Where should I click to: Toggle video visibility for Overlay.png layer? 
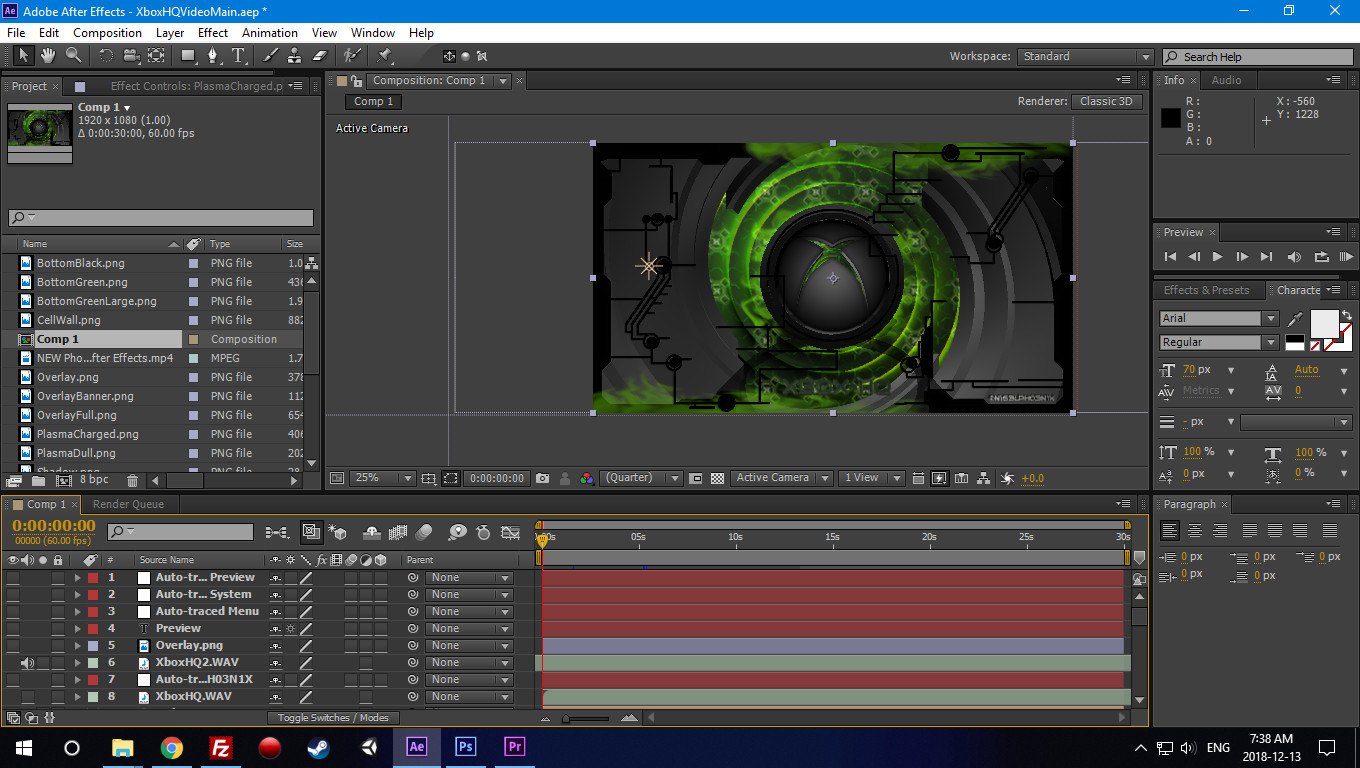(12, 645)
